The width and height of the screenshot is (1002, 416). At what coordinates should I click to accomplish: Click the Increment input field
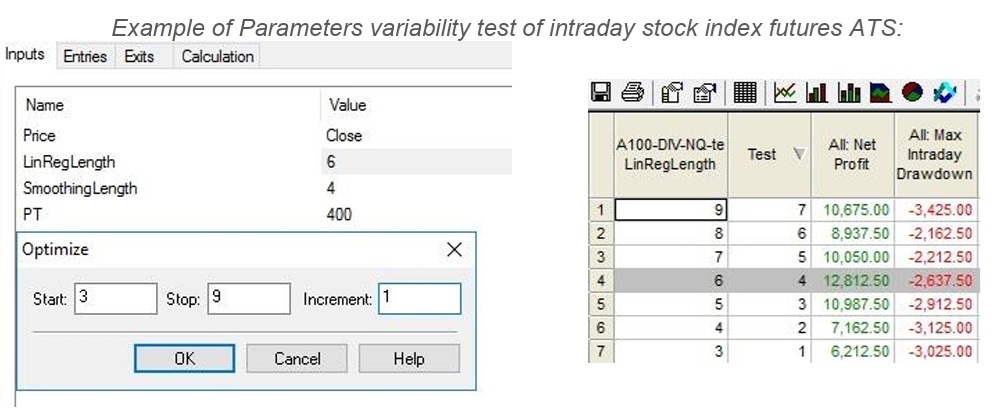[420, 299]
